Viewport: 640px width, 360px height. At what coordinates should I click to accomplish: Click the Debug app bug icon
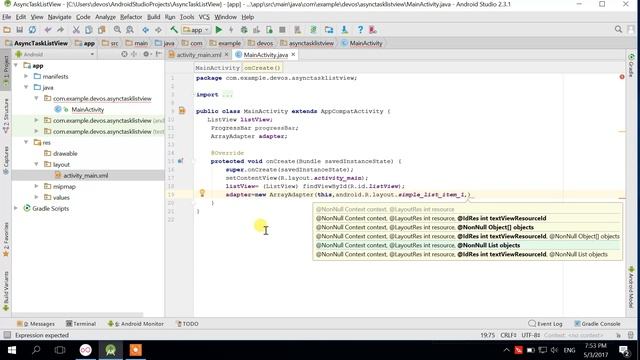point(244,30)
